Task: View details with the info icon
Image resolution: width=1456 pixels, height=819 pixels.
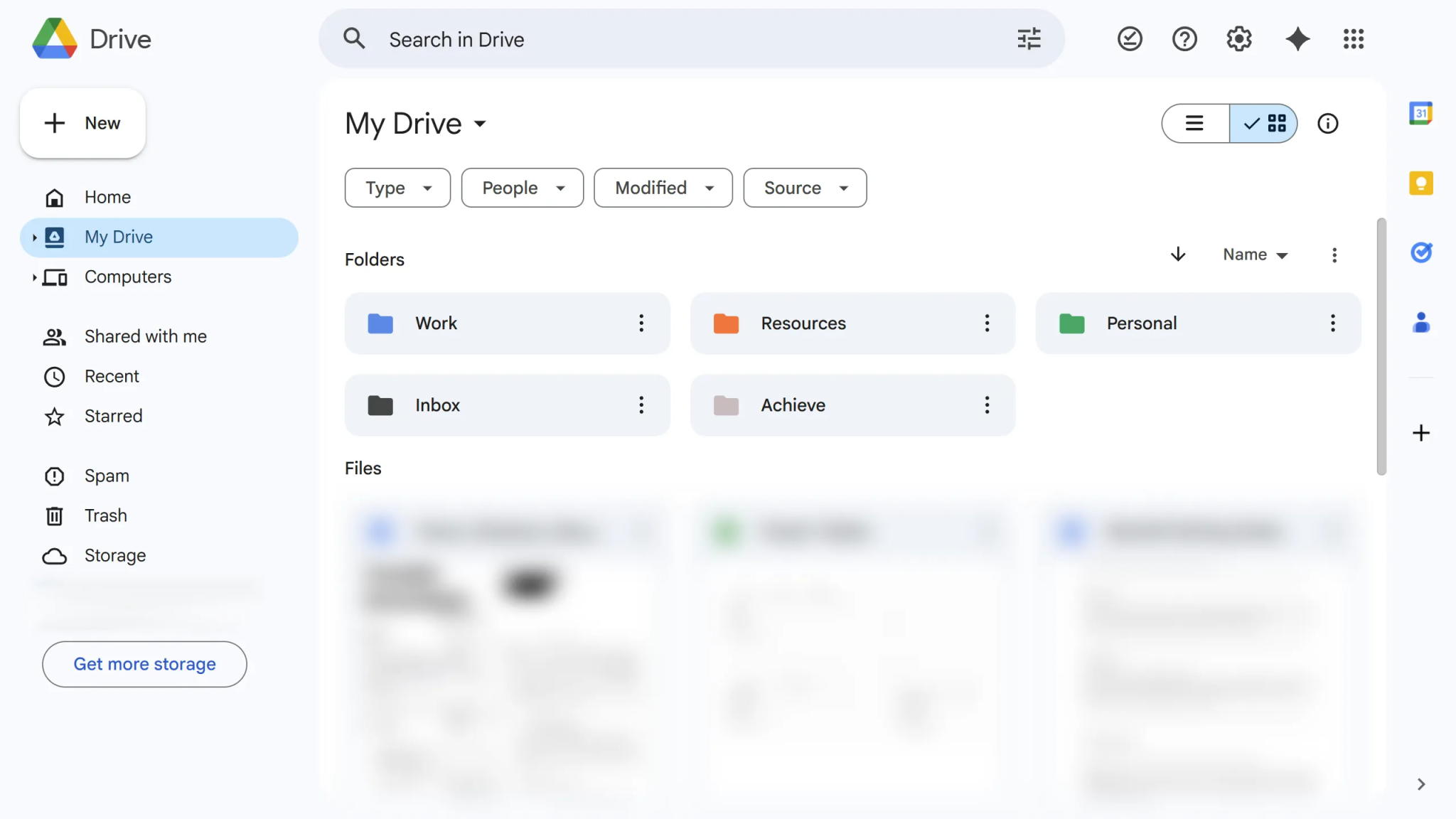Action: click(x=1327, y=123)
